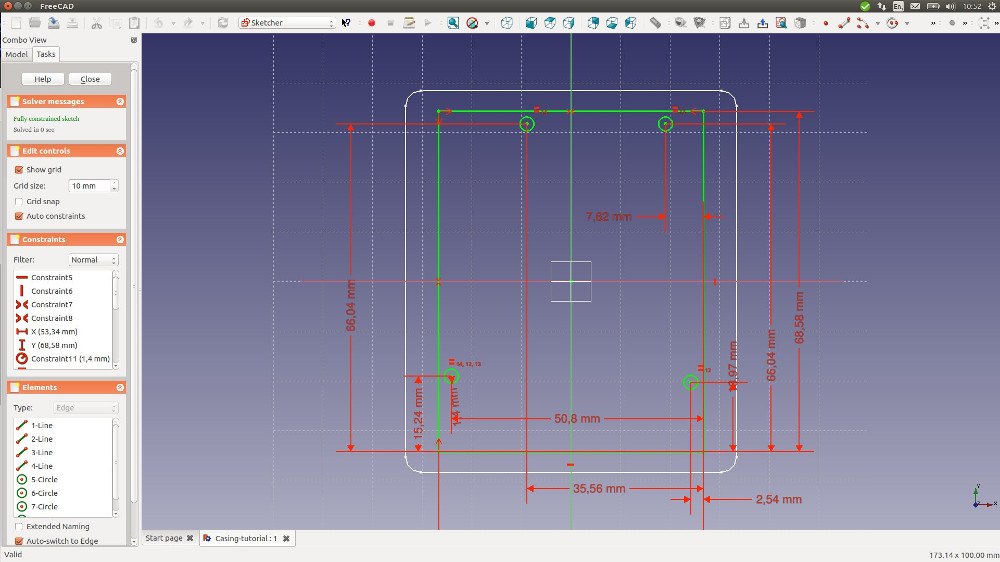Image resolution: width=1000 pixels, height=562 pixels.
Task: Collapse the Elements panel
Action: 120,388
